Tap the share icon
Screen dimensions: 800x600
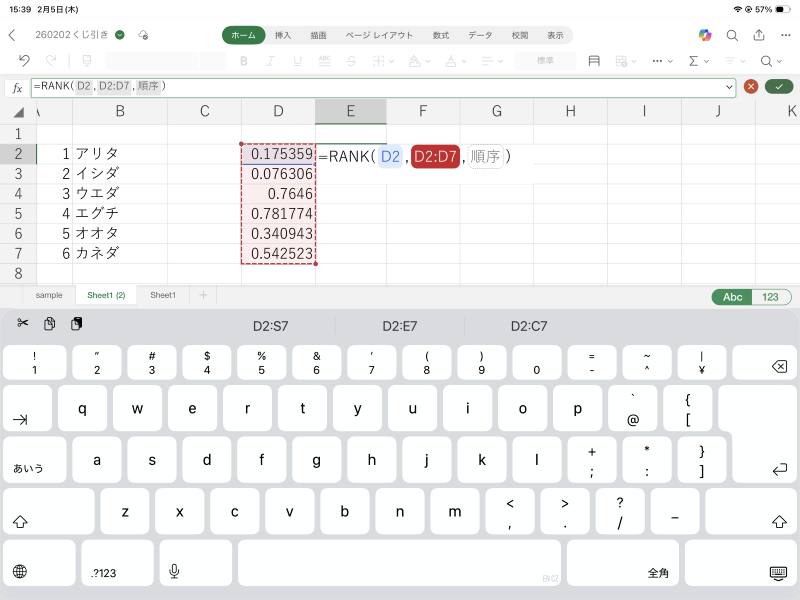click(x=760, y=35)
